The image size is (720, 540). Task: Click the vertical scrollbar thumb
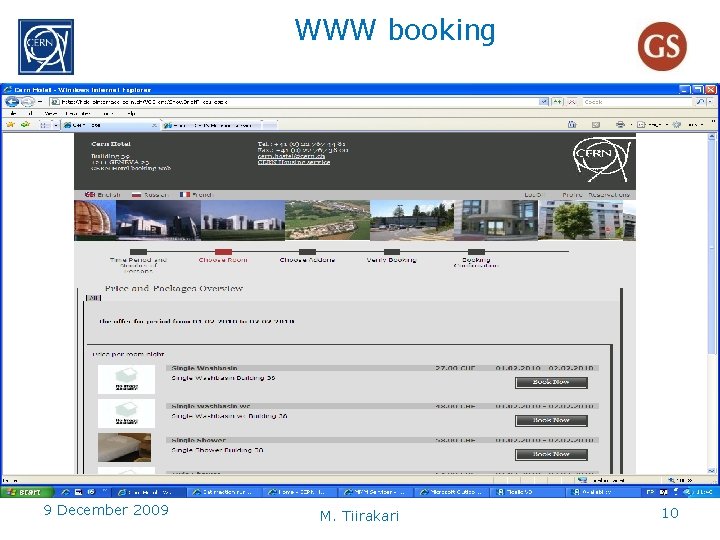(x=711, y=247)
